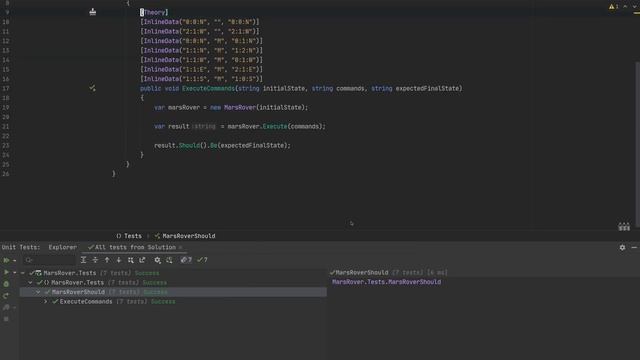Toggle the total tests filter showing 7
This screenshot has height=360, width=640.
pos(186,260)
